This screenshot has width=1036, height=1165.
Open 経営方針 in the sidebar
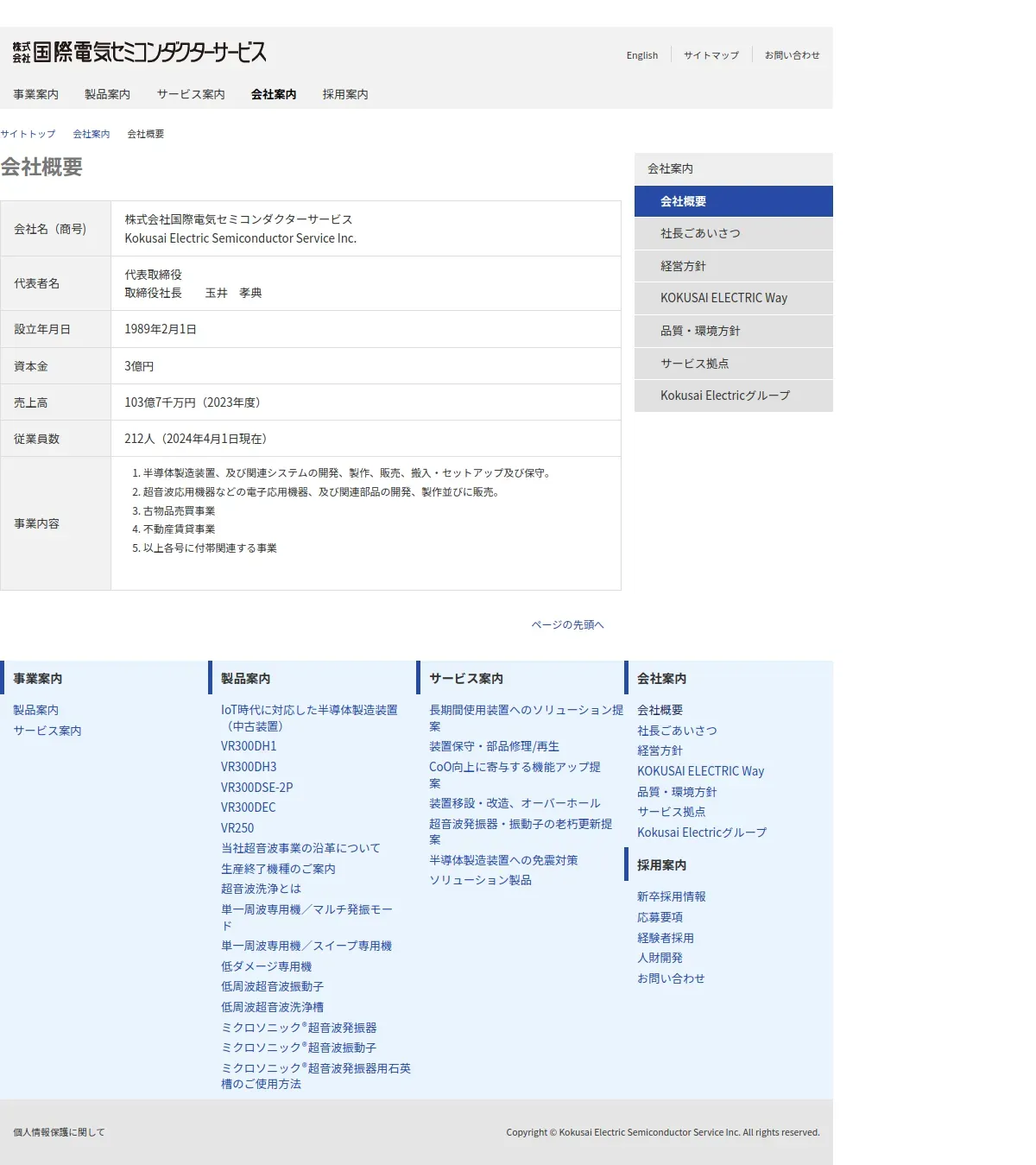(x=734, y=266)
